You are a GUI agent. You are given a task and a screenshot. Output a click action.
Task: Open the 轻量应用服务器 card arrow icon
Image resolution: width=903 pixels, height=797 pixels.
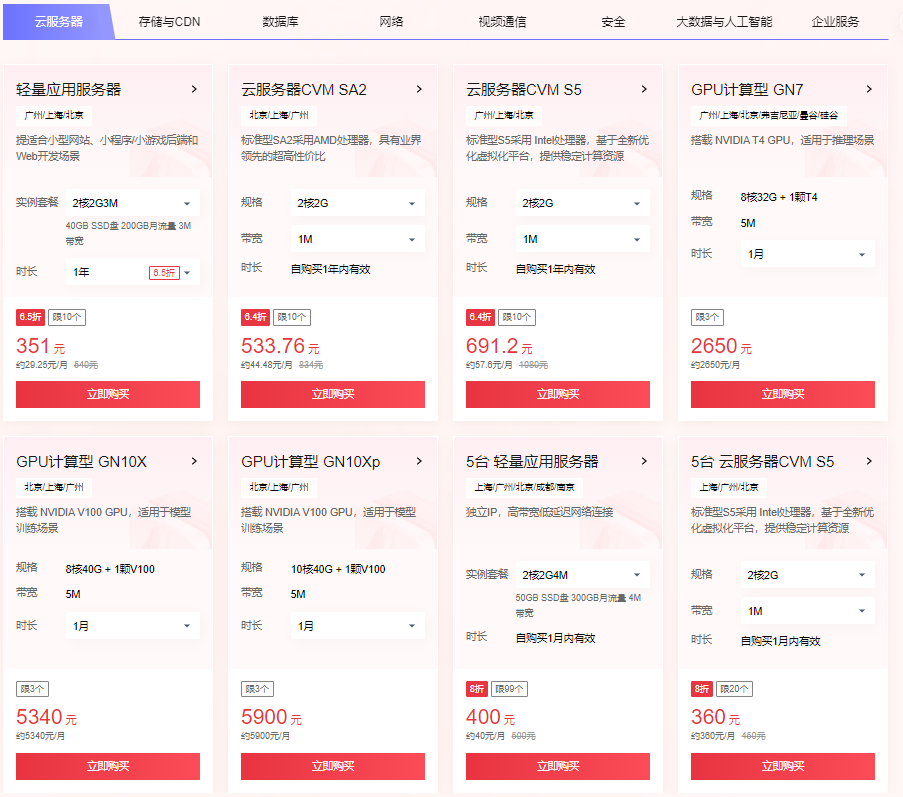[194, 89]
